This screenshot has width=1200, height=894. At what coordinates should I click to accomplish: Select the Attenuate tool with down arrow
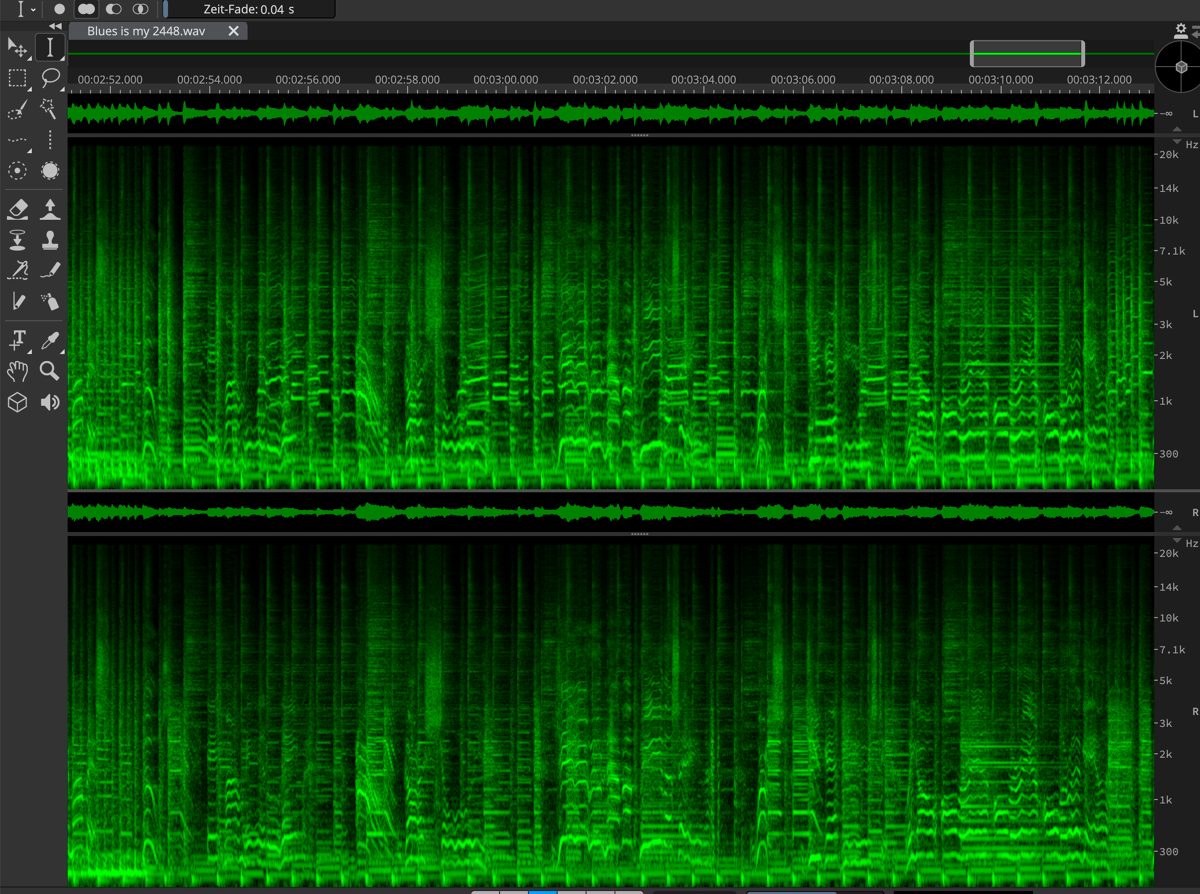17,239
